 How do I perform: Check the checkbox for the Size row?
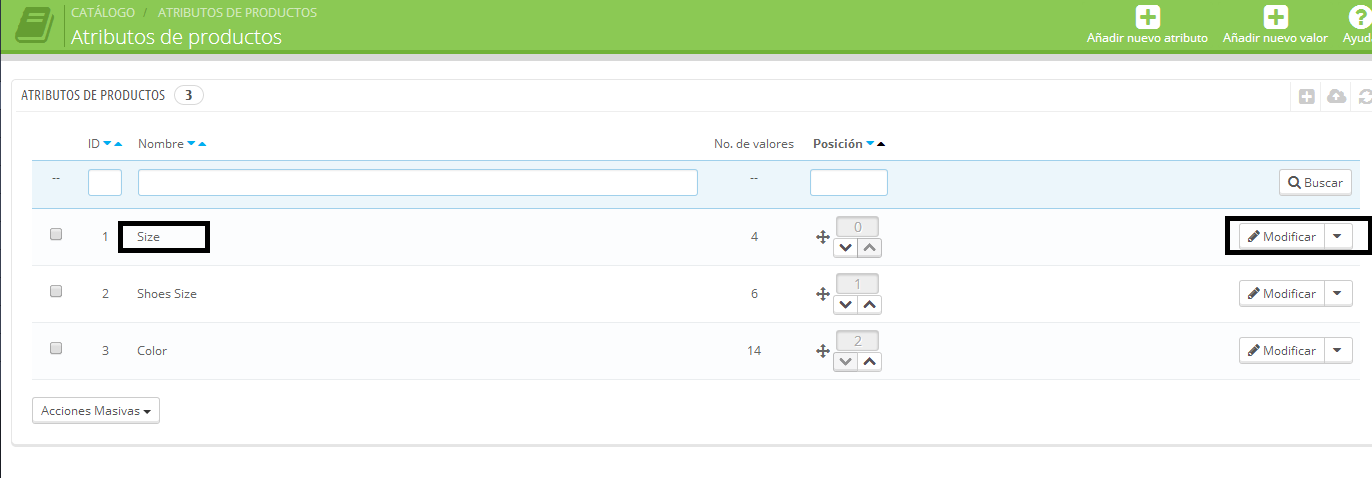[x=56, y=234]
